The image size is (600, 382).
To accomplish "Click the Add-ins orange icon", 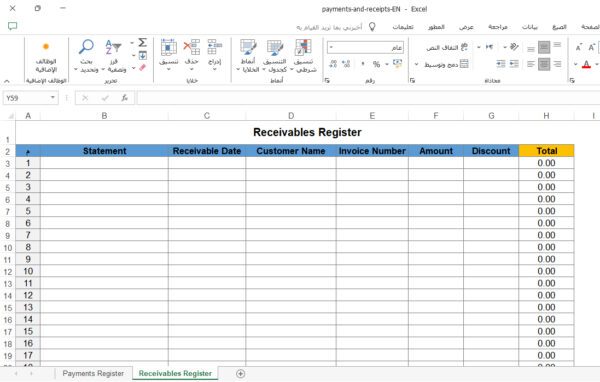I will coord(46,47).
